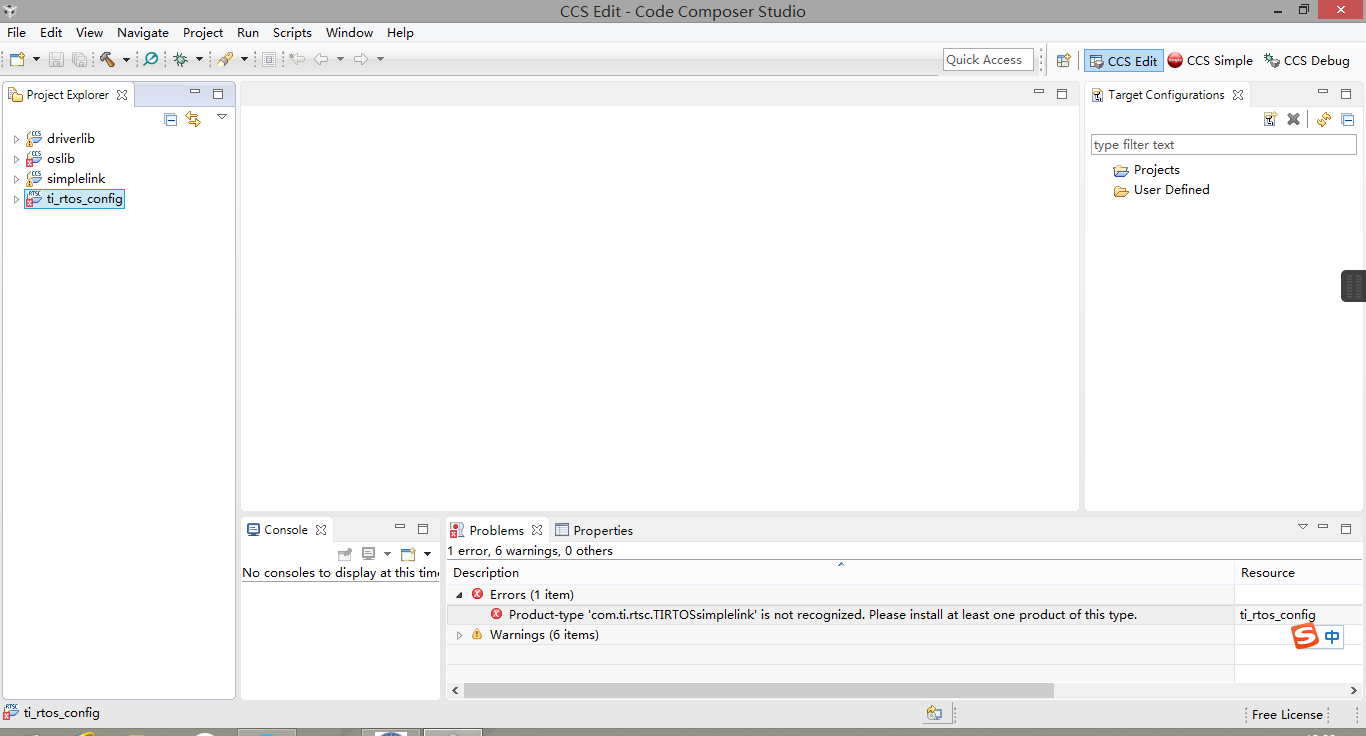1366x736 pixels.
Task: Open the Forward history dropdown arrow
Action: [380, 60]
